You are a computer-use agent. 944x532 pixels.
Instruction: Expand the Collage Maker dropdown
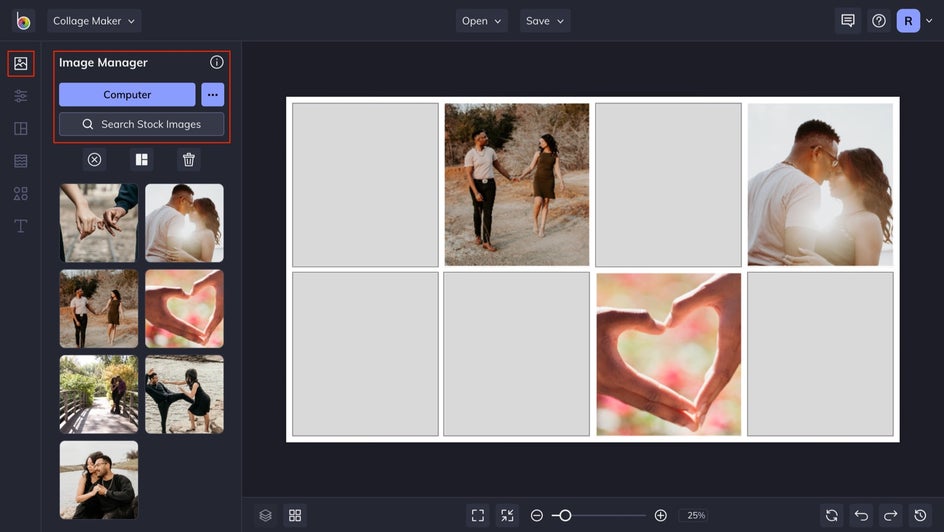point(94,21)
